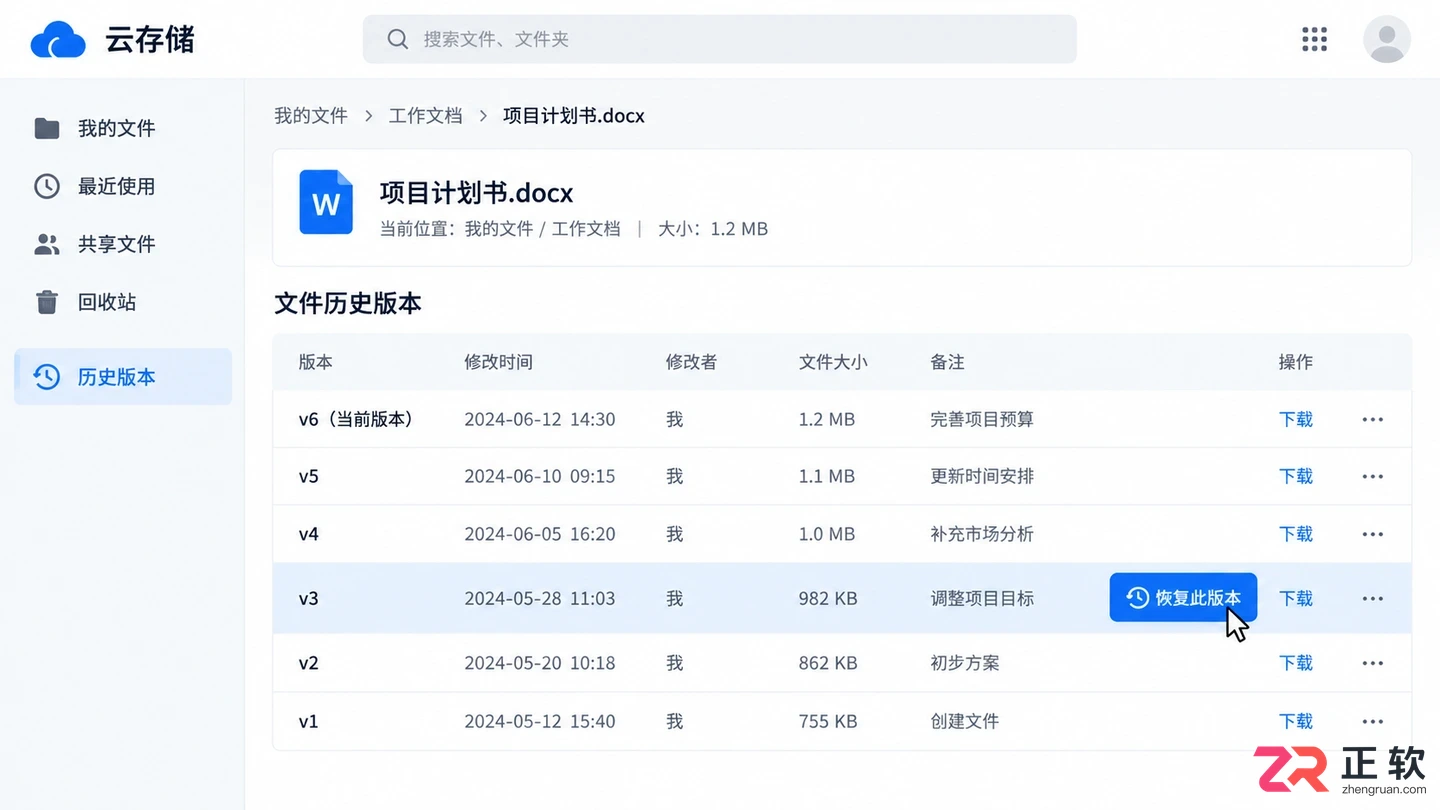Image resolution: width=1440 pixels, height=810 pixels.
Task: Click the 版本 column header
Action: pyautogui.click(x=316, y=362)
